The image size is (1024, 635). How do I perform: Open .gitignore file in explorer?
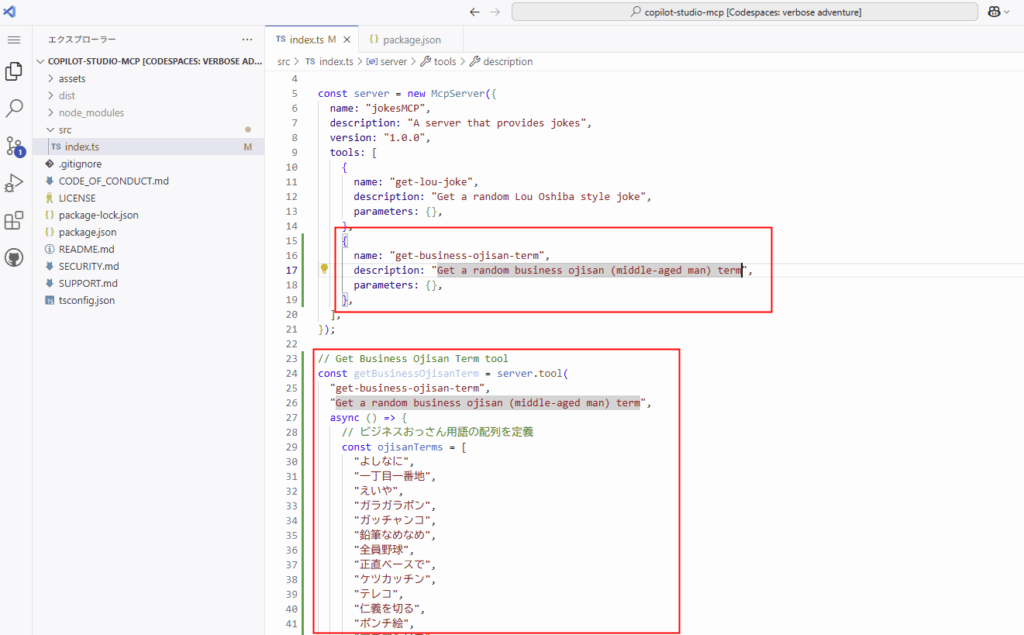click(149, 164)
